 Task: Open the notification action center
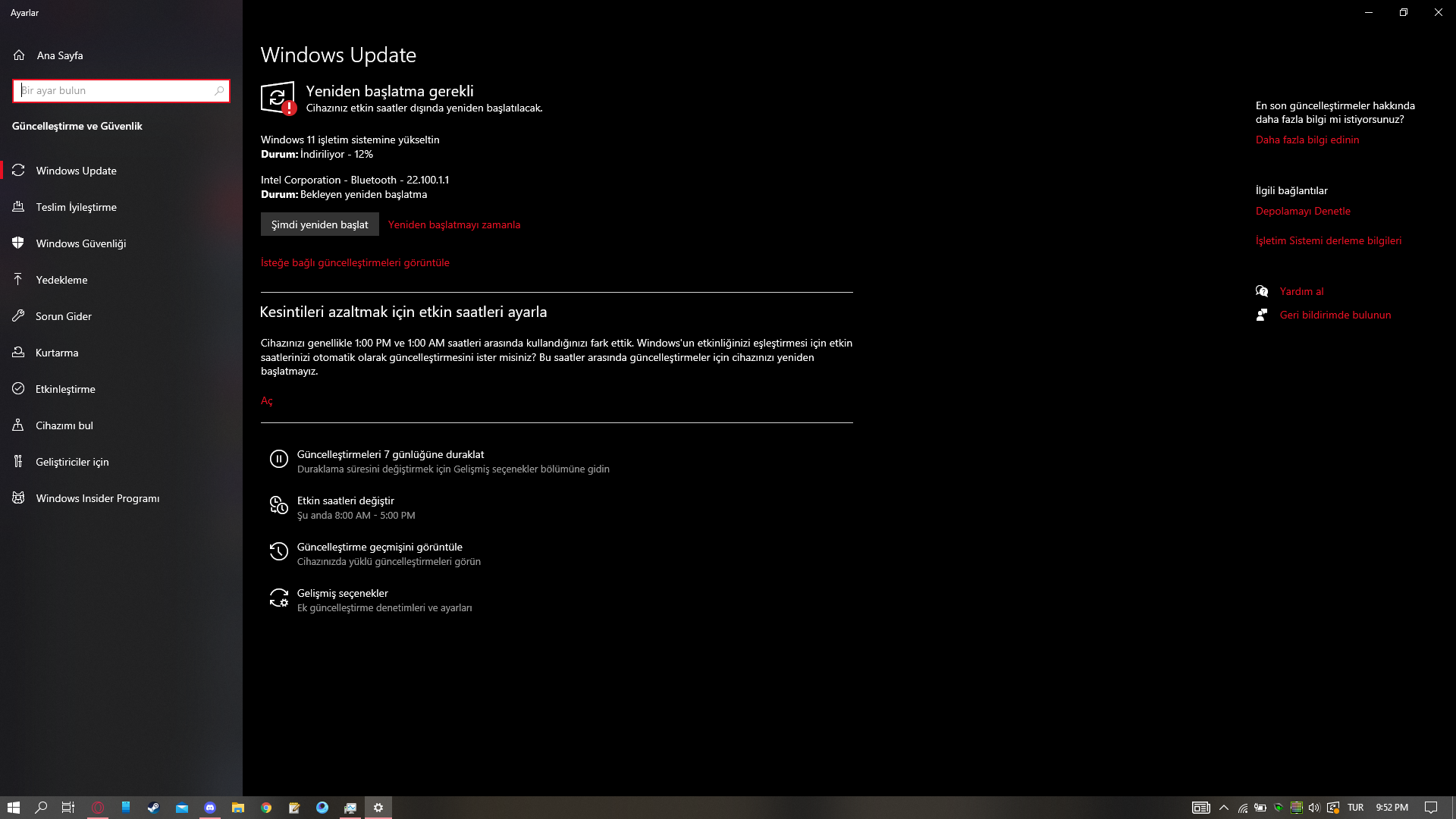1431,808
